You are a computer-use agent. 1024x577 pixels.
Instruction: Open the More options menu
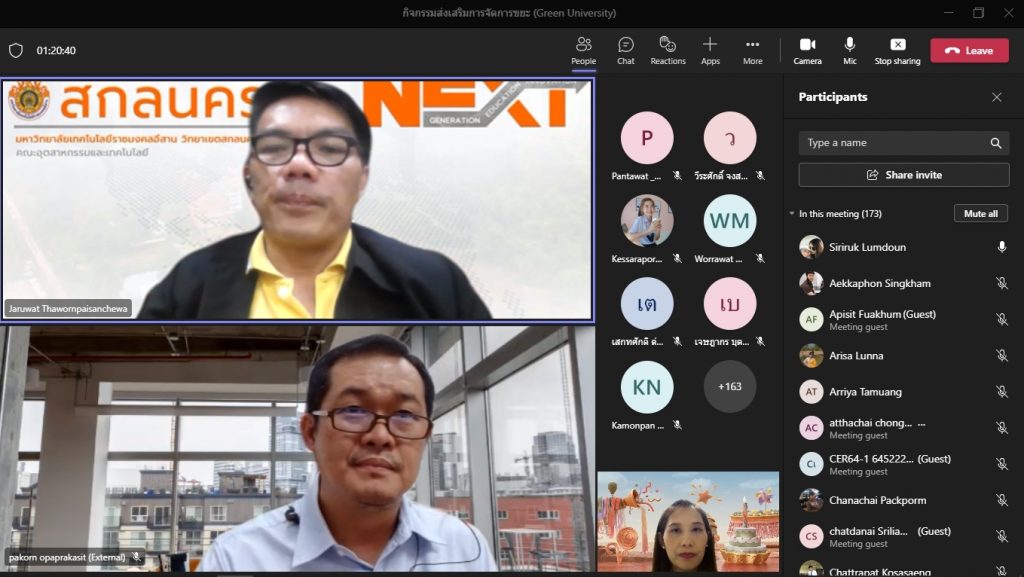point(753,45)
